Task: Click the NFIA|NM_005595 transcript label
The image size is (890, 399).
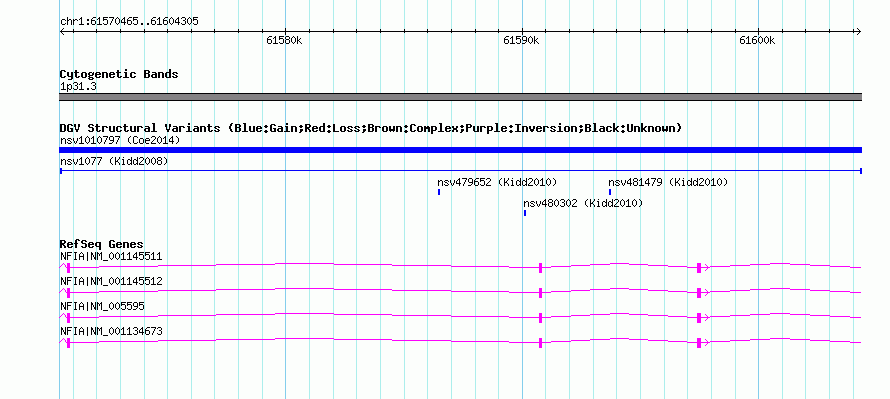Action: (x=102, y=306)
